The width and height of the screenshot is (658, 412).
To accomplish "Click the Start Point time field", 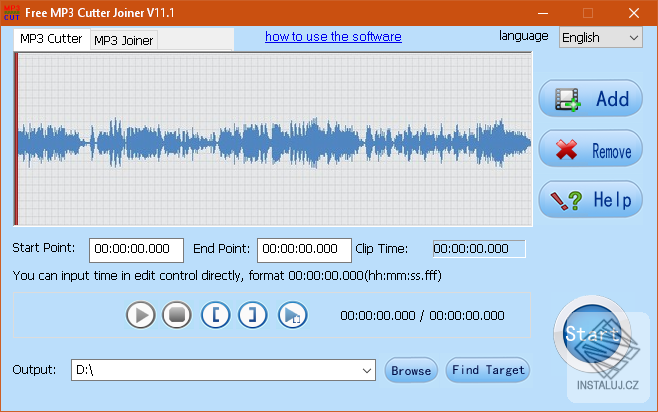I will click(136, 250).
